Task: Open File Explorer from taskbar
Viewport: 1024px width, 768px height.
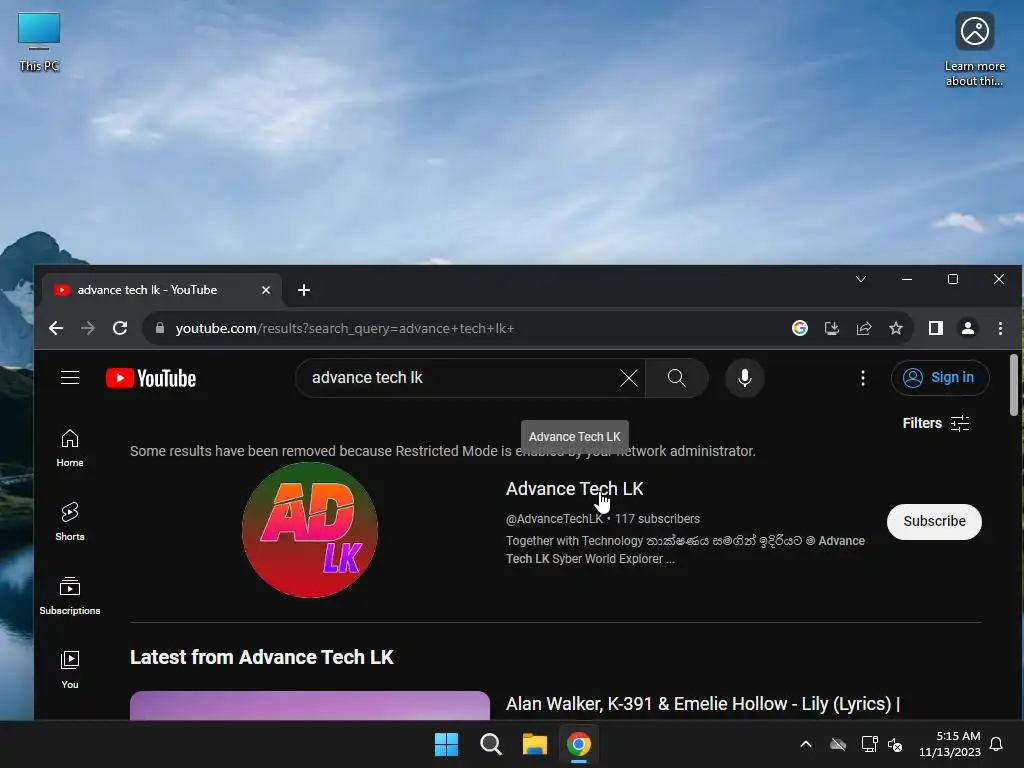Action: pos(535,744)
